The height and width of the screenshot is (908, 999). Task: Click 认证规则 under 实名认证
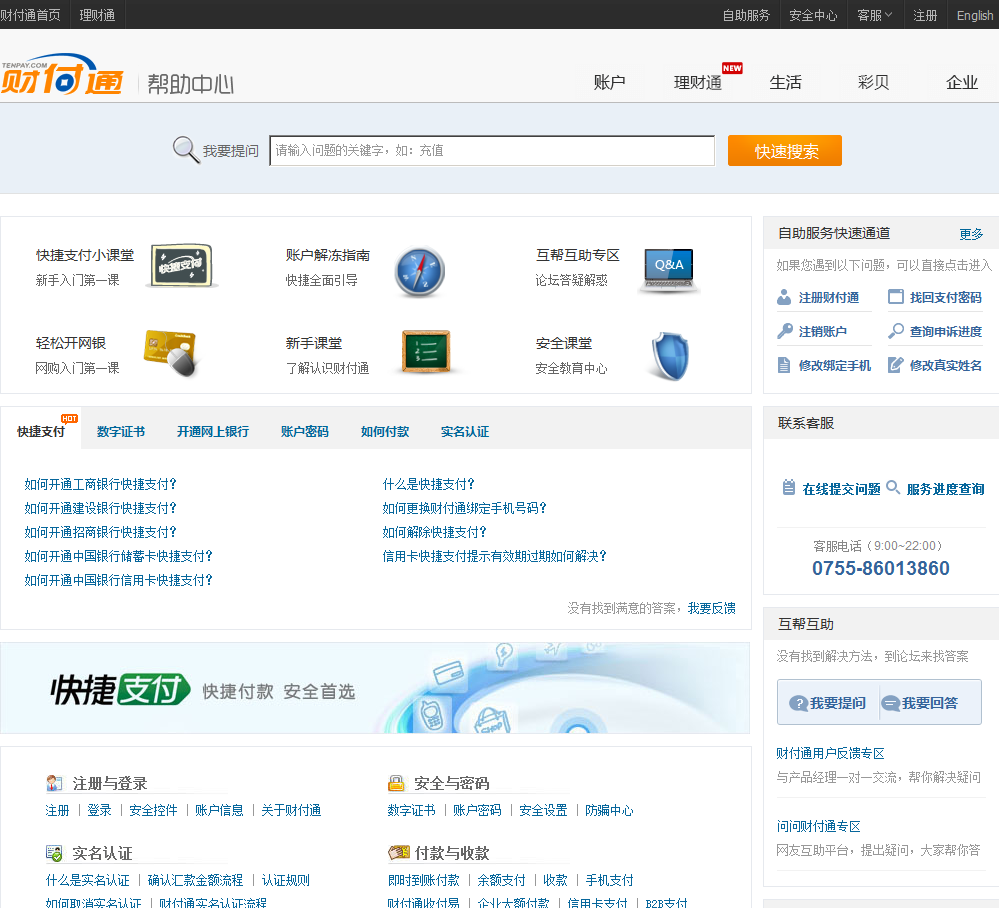click(x=285, y=881)
